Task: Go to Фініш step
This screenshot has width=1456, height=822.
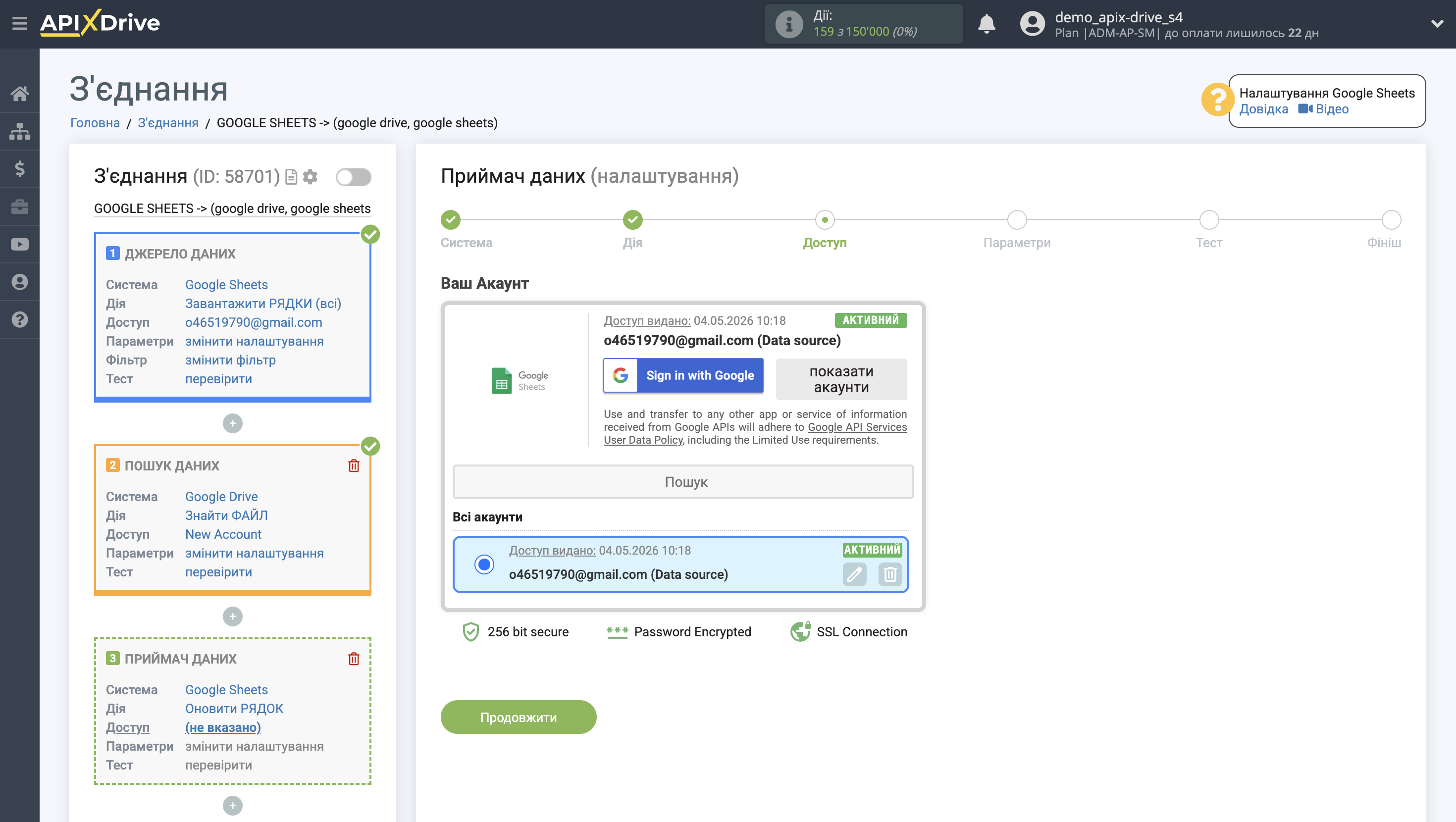Action: click(1391, 219)
